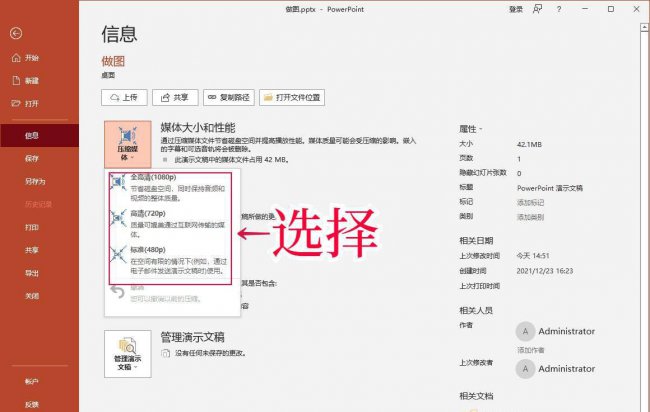This screenshot has width=650, height=412.
Task: Select 打开 in the sidebar
Action: tap(32, 103)
